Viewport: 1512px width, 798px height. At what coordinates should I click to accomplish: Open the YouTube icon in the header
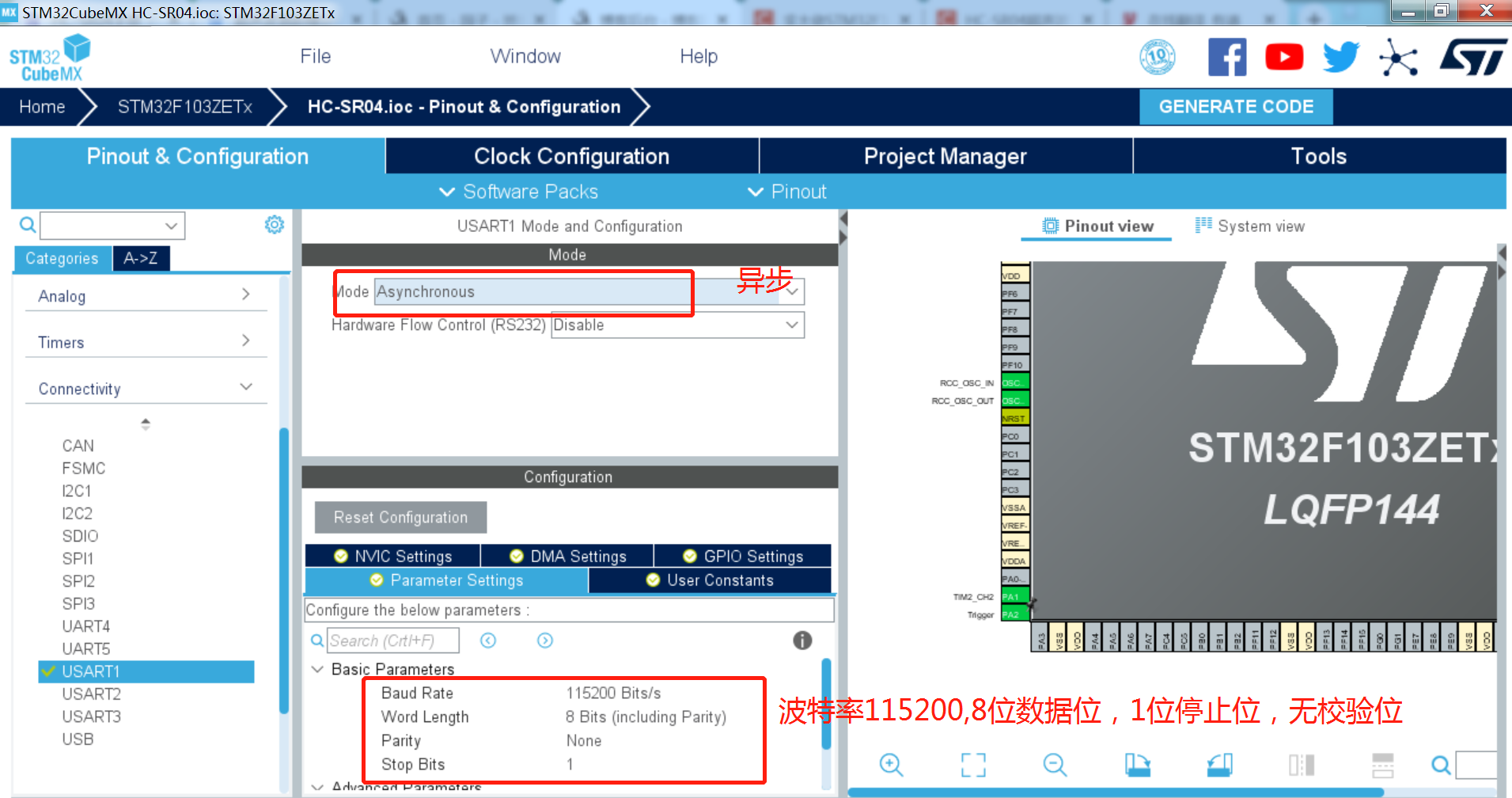[1284, 57]
